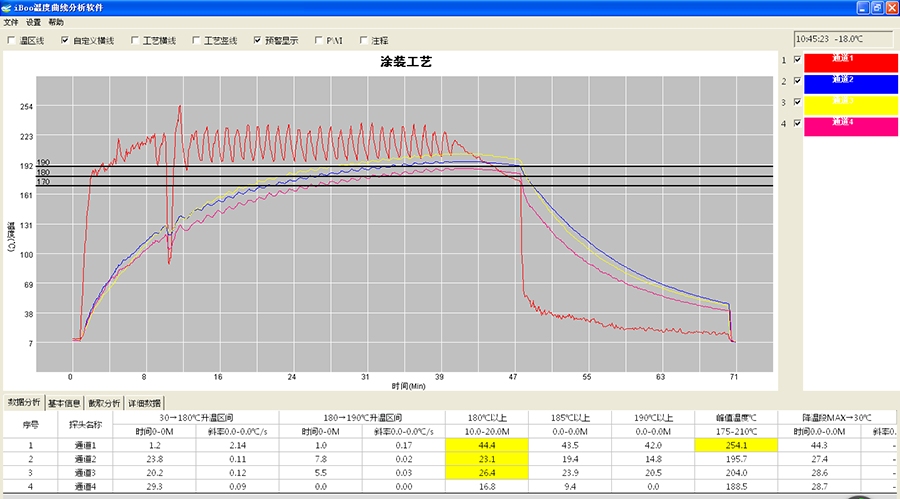900x499 pixels.
Task: Open the 设置 menu
Action: (x=33, y=22)
